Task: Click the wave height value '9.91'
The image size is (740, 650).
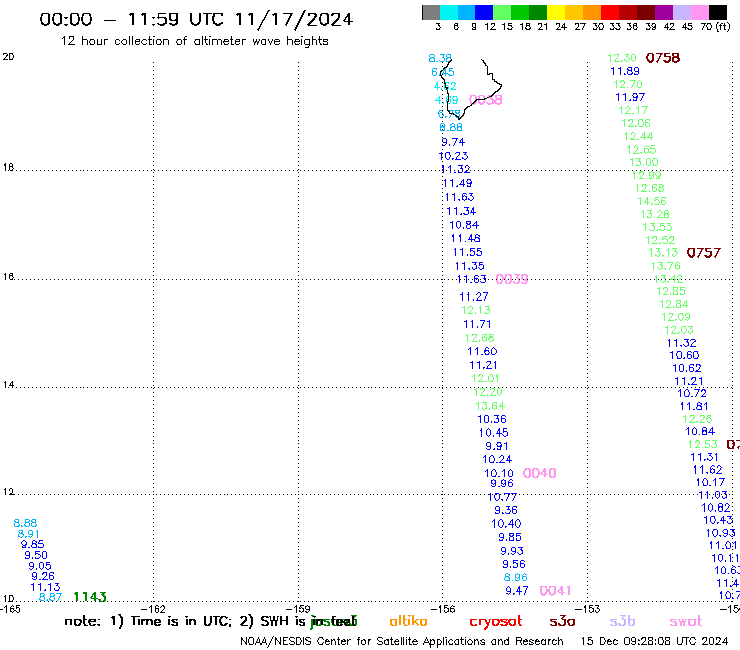Action: (x=496, y=446)
